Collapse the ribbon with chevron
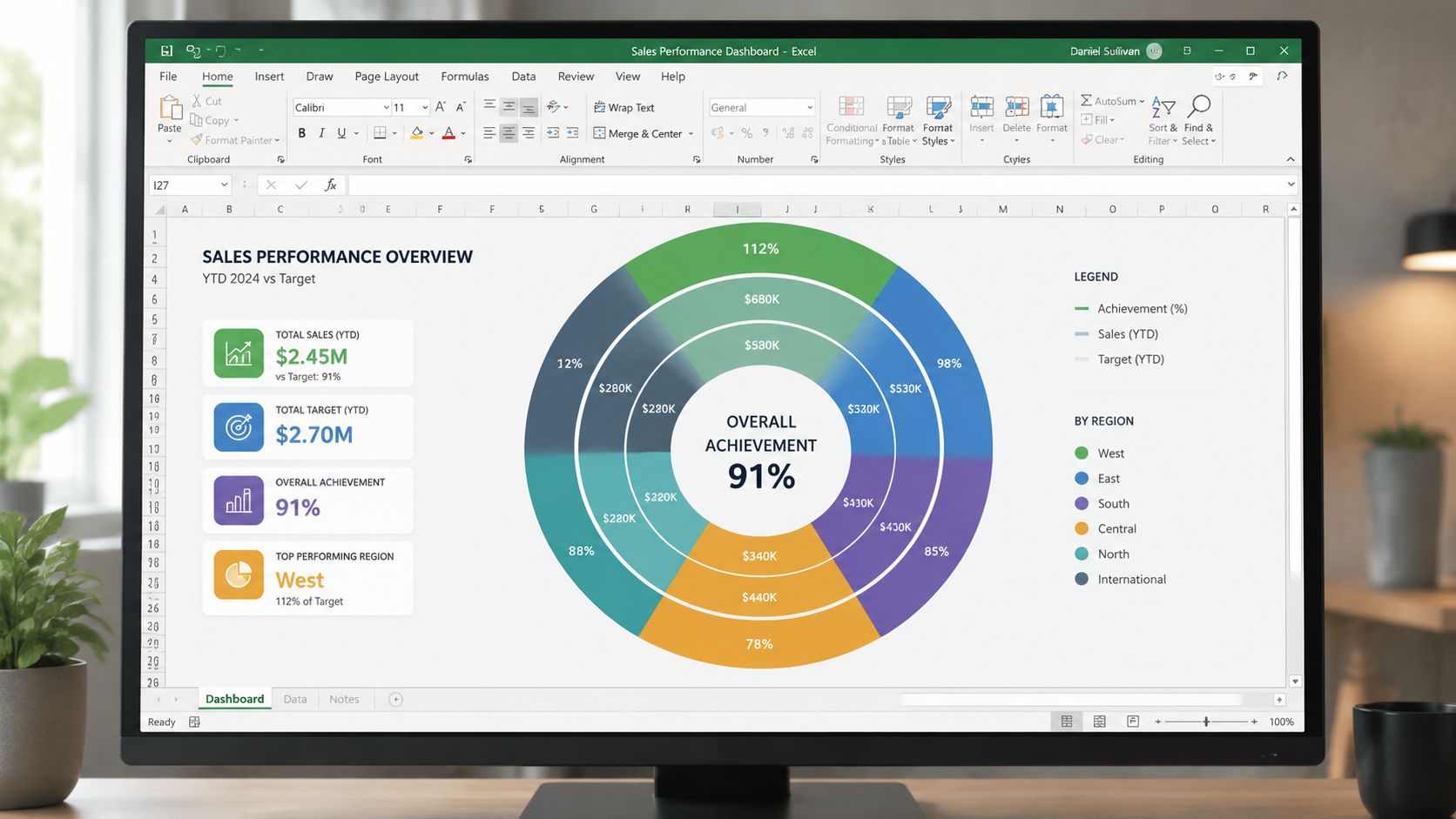Screen dimensions: 1456x819 pyautogui.click(x=1291, y=159)
